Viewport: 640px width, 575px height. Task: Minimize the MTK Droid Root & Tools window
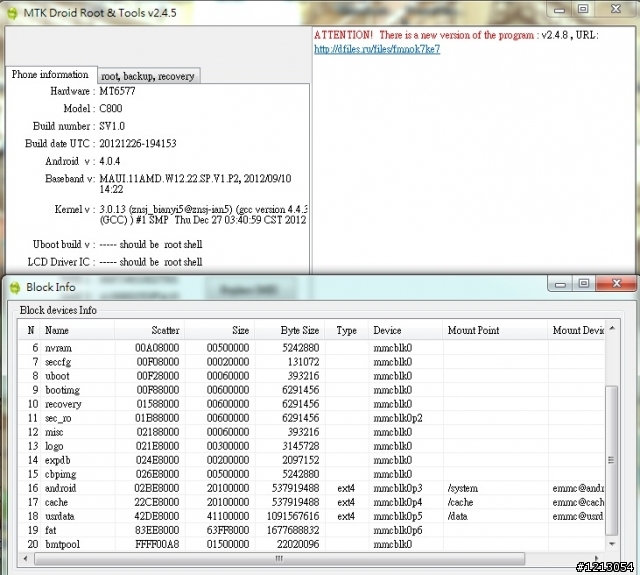[x=559, y=9]
